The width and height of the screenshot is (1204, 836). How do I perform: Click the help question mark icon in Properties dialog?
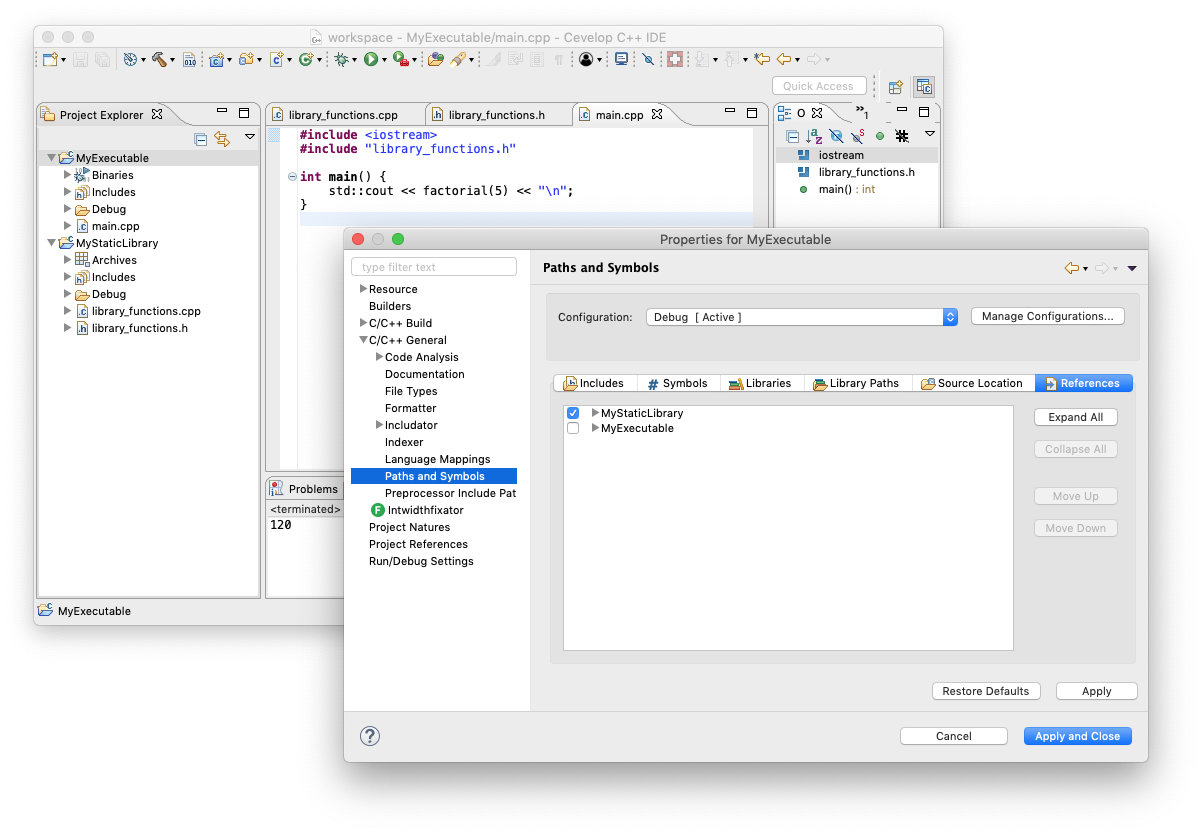[370, 736]
